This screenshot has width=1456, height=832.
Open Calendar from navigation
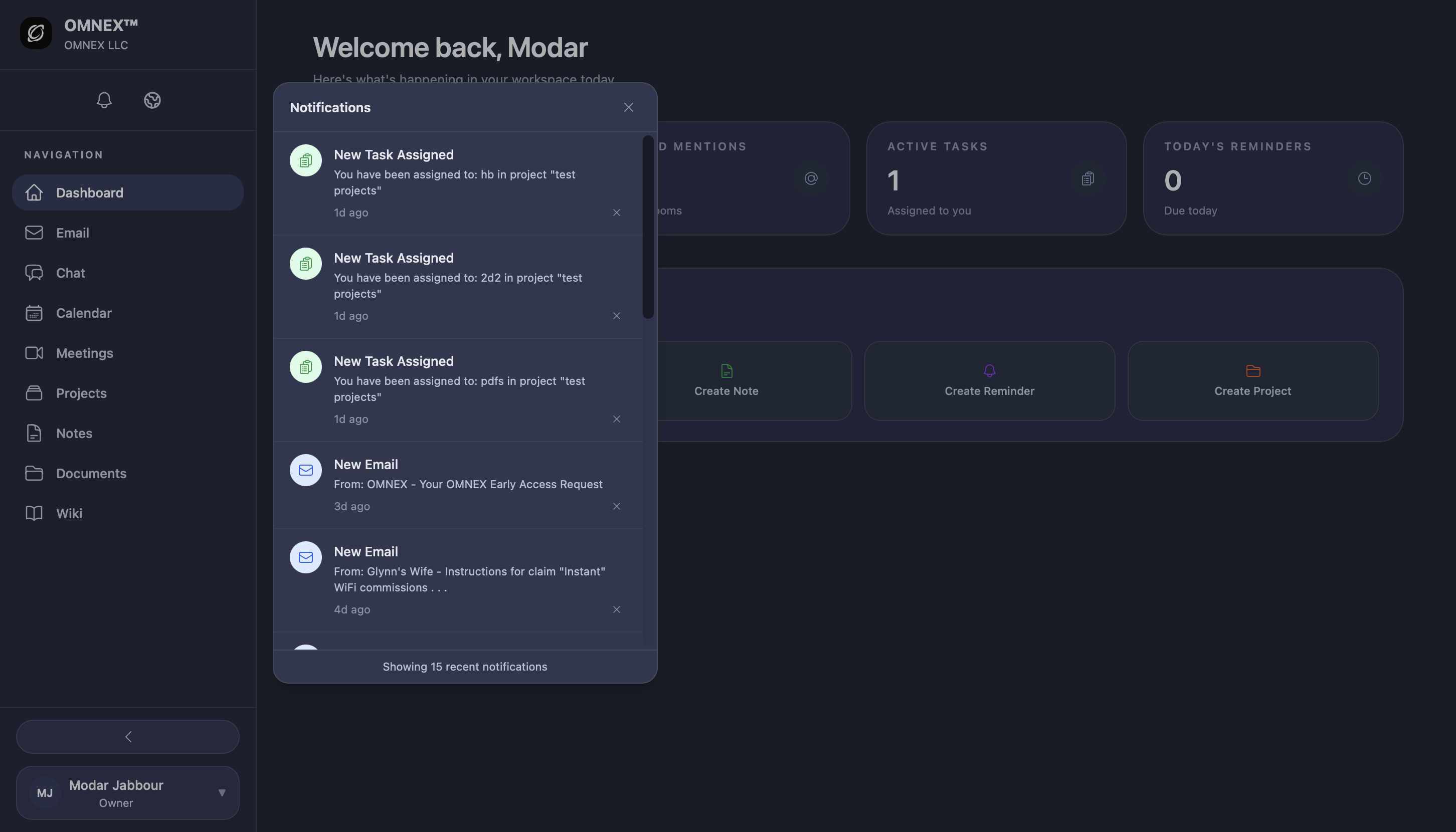[x=83, y=313]
